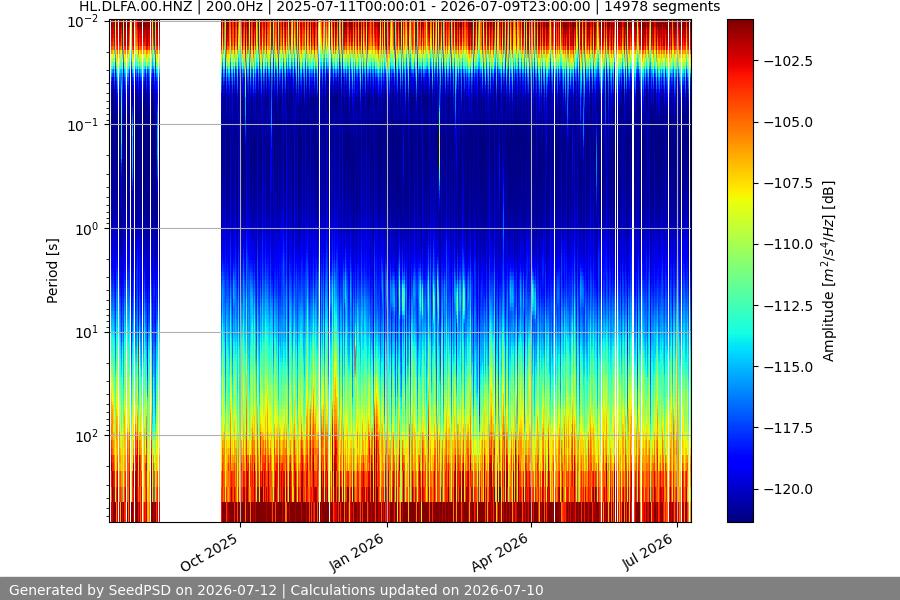Click the 'Oct 2025' x-axis label
Viewport: 900px width, 600px height.
pos(209,552)
